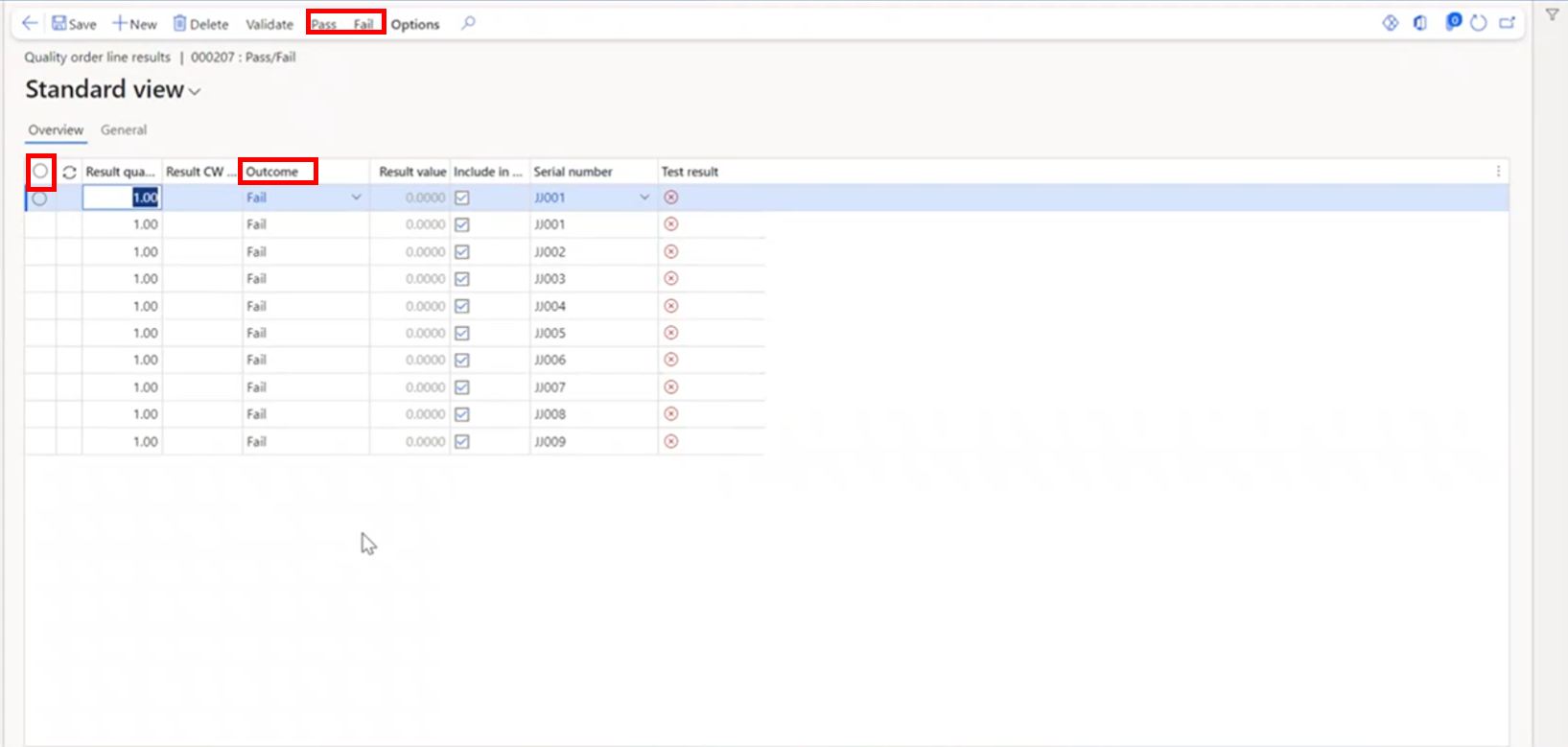Screen dimensions: 1568x747
Task: Open the Serial number dropdown for JJ001
Action: (x=644, y=198)
